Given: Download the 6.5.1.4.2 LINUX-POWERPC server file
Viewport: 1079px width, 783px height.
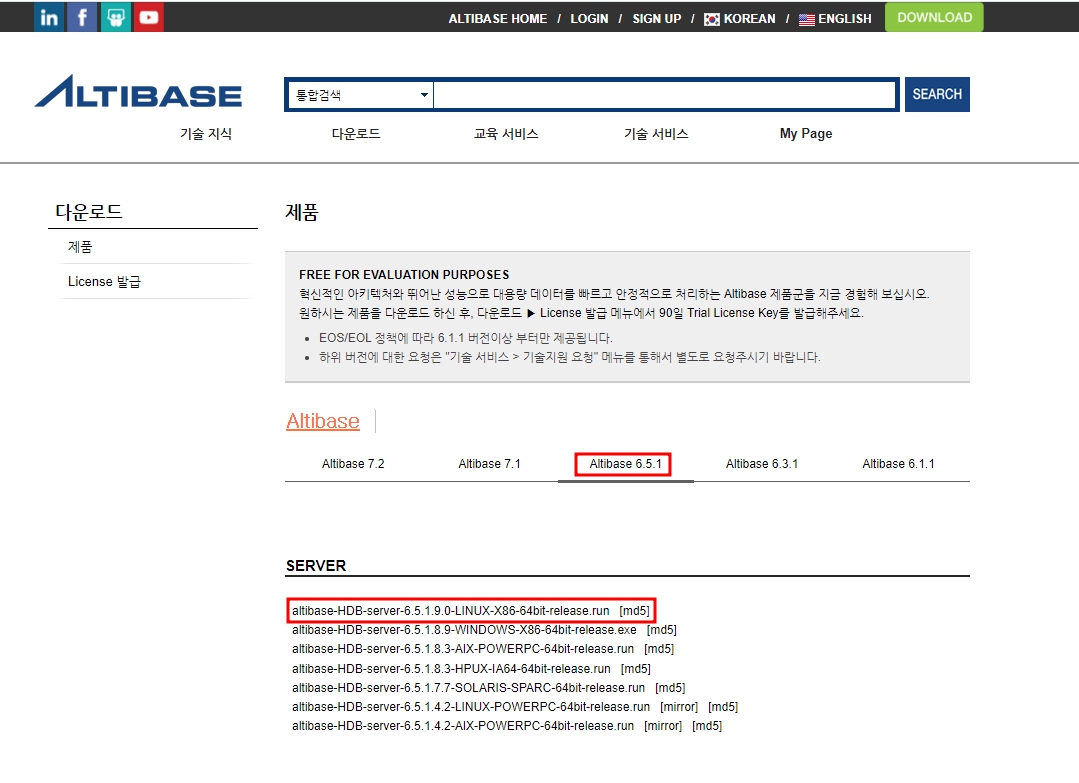Looking at the screenshot, I should pyautogui.click(x=471, y=707).
